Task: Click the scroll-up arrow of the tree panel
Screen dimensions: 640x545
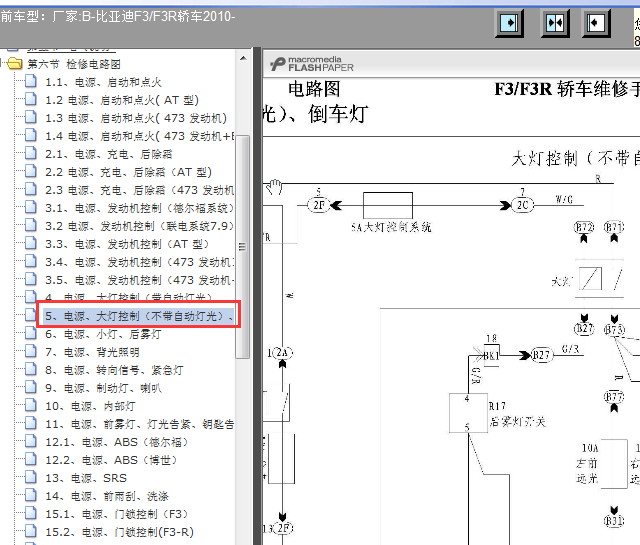Action: (243, 58)
